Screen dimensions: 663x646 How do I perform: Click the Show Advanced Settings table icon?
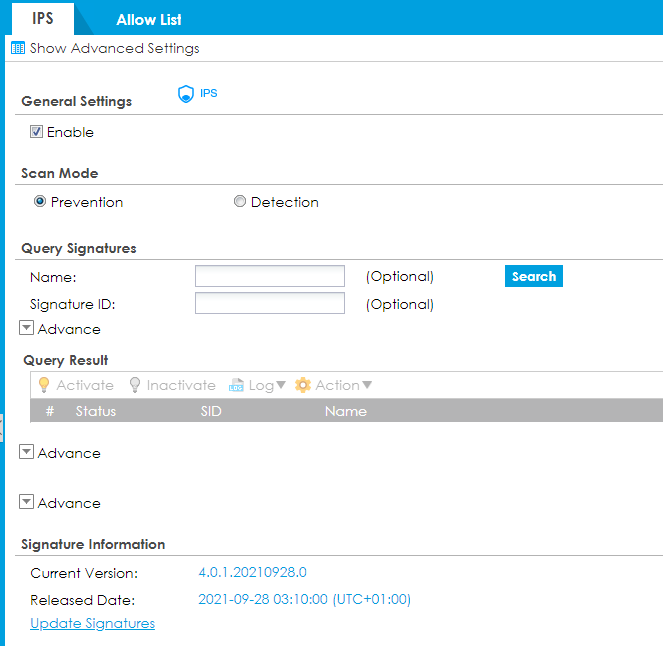tap(17, 48)
